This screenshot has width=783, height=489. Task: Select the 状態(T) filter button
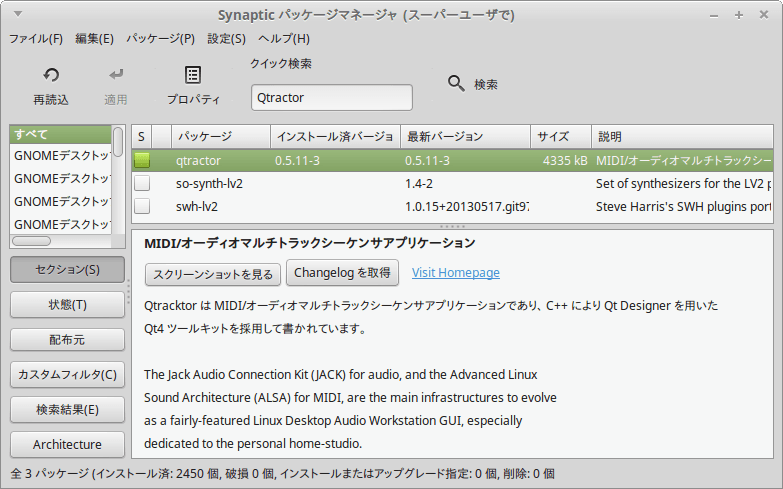point(67,305)
